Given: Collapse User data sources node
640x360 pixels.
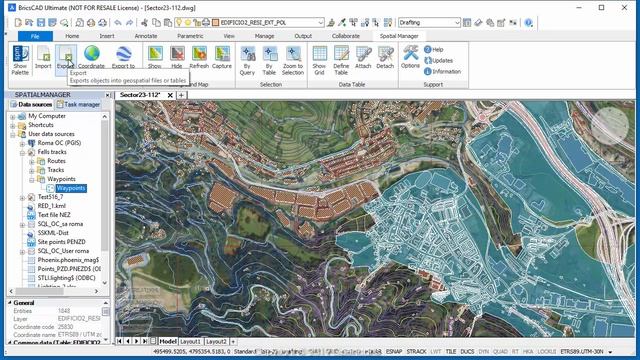Looking at the screenshot, I should tap(13, 134).
